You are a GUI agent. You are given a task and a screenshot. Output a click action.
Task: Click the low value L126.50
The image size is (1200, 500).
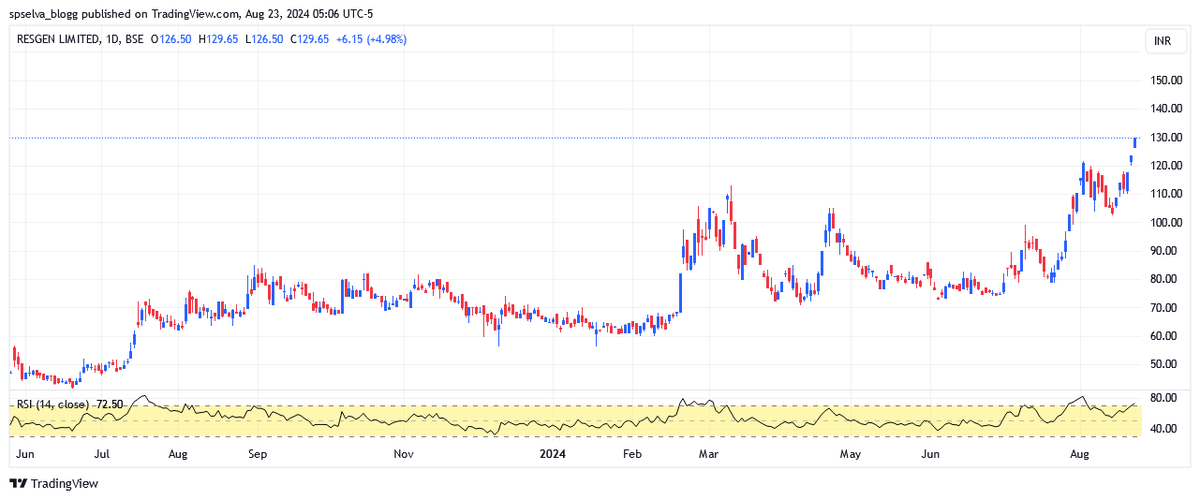(x=264, y=40)
